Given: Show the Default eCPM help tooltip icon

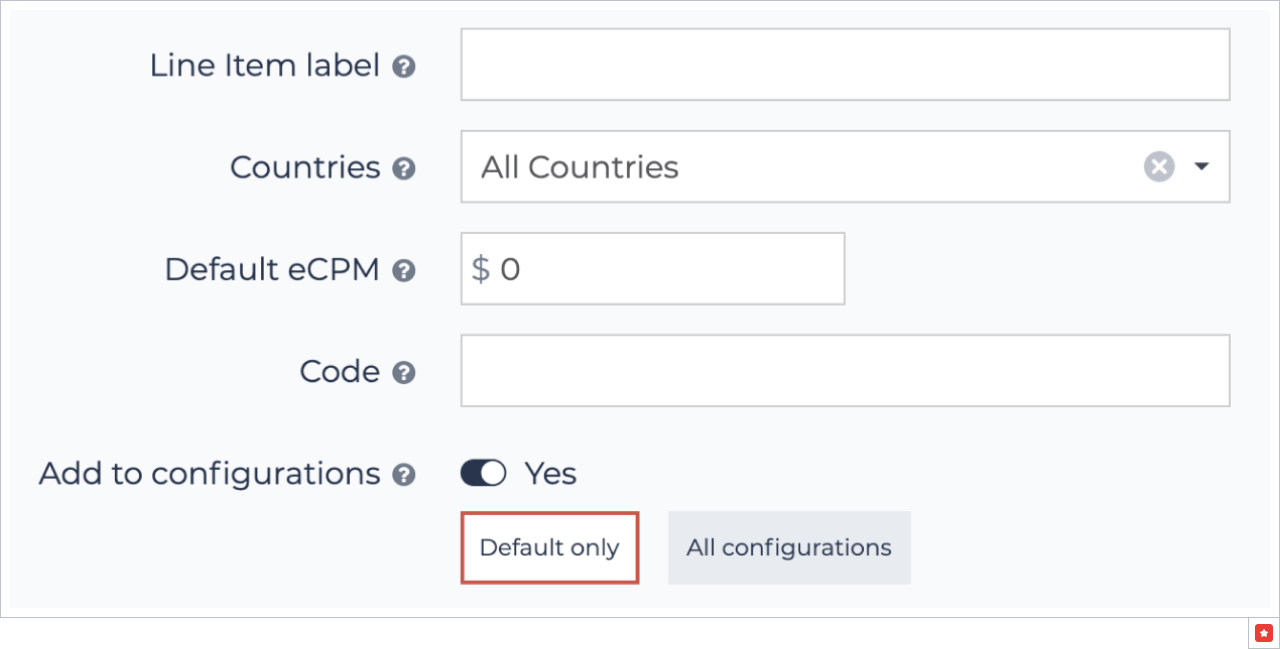Looking at the screenshot, I should 404,270.
